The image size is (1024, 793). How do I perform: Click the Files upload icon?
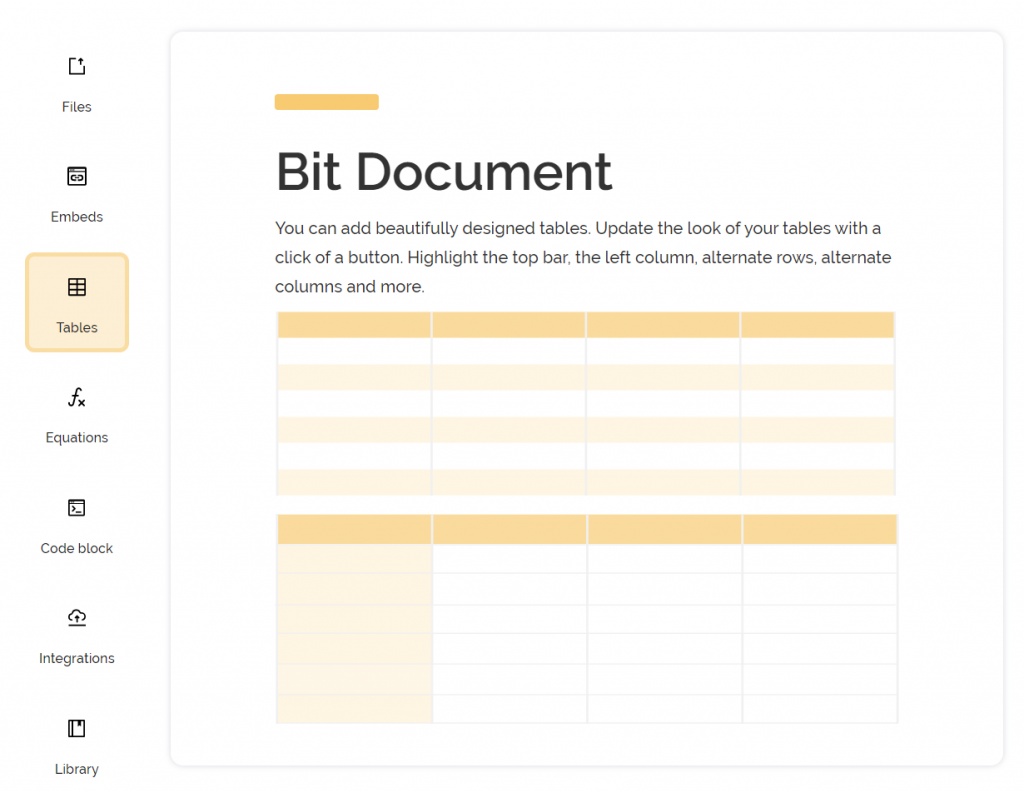[x=76, y=66]
